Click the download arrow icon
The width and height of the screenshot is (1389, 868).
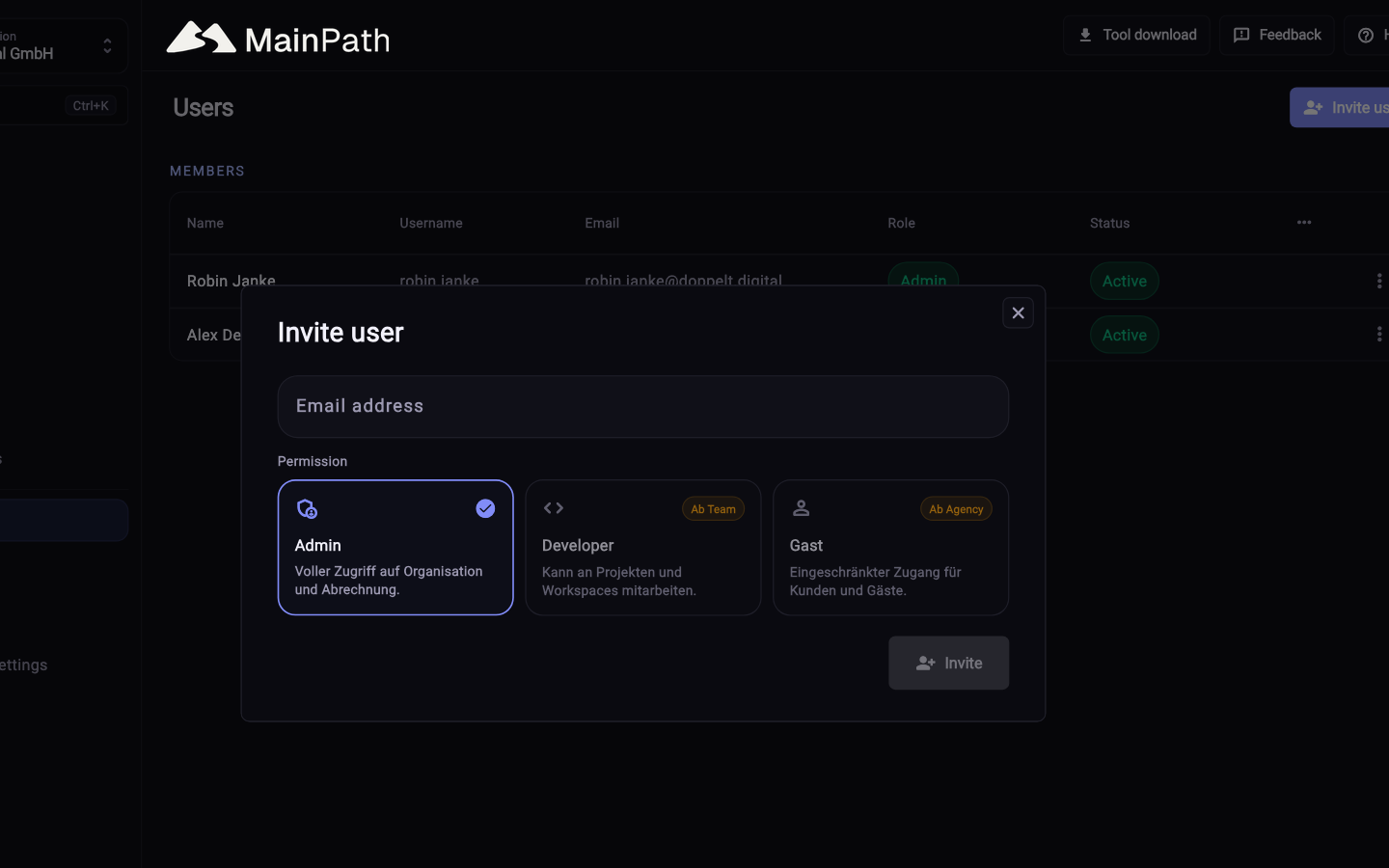pyautogui.click(x=1085, y=35)
